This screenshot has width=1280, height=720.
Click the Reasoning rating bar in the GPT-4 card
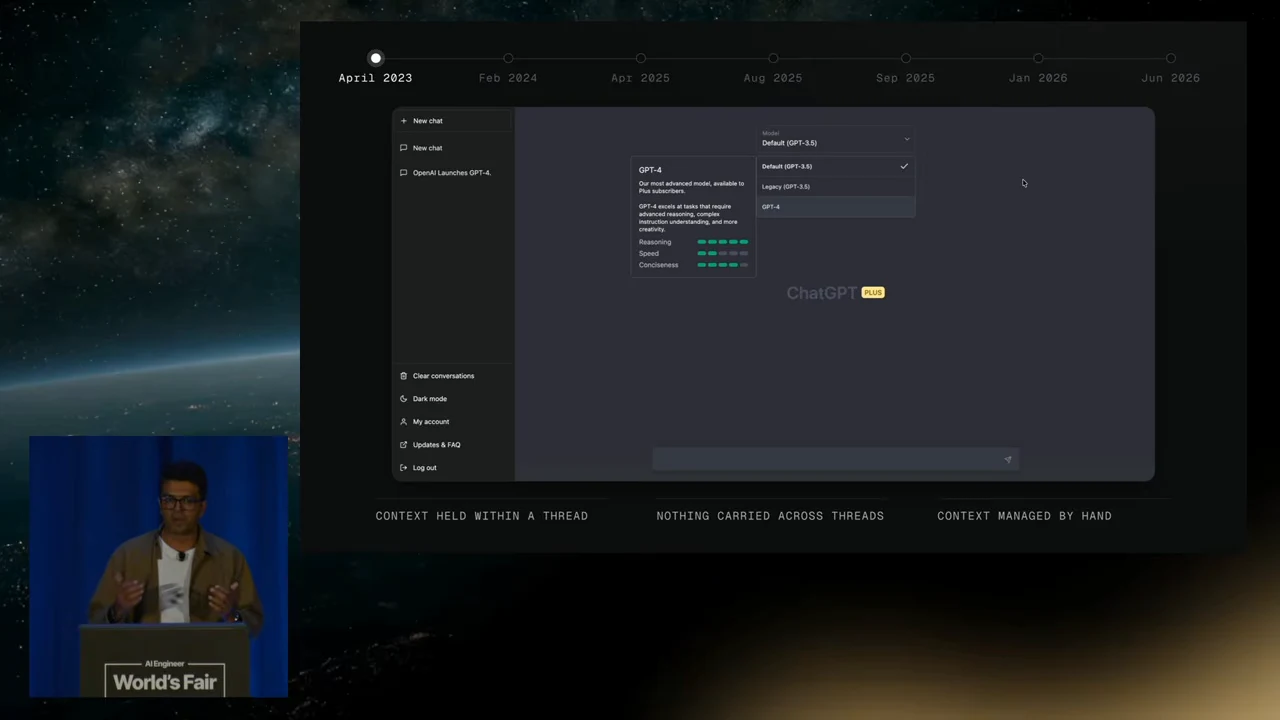pyautogui.click(x=723, y=242)
